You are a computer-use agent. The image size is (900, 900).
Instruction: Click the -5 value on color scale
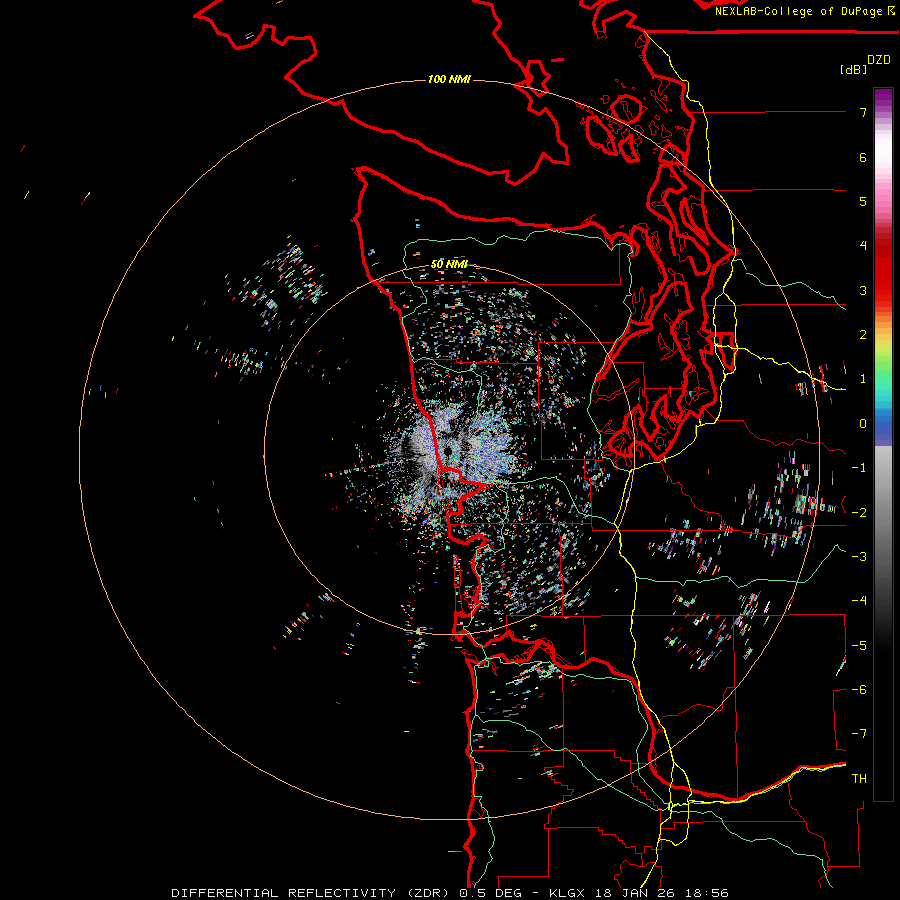click(859, 645)
